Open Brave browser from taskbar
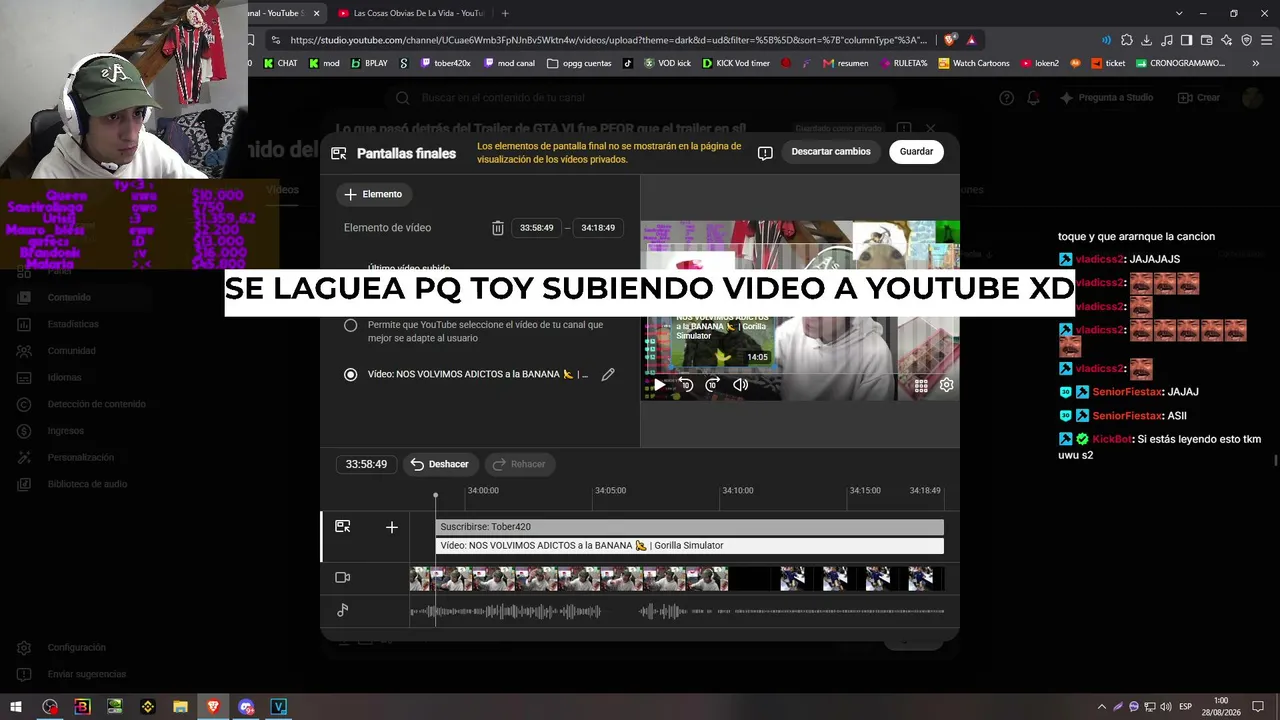Viewport: 1280px width, 720px height. click(213, 707)
